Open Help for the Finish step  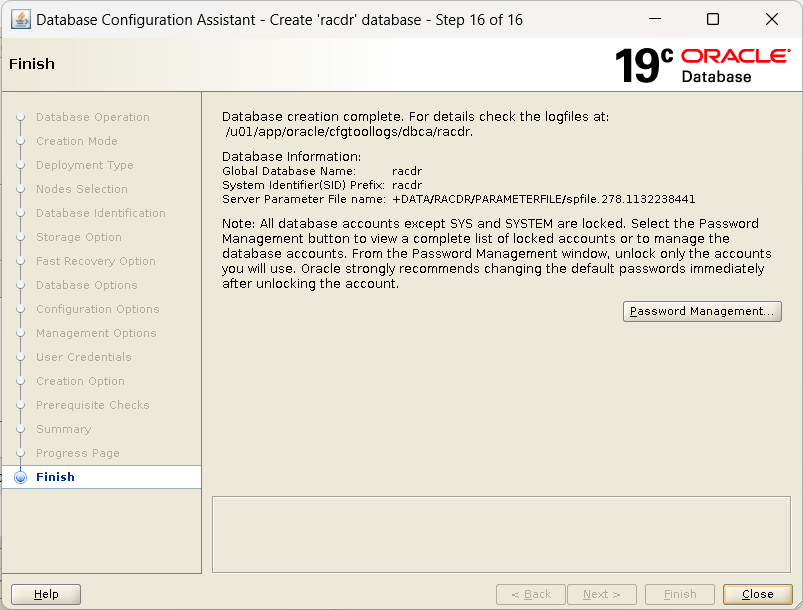tap(46, 594)
